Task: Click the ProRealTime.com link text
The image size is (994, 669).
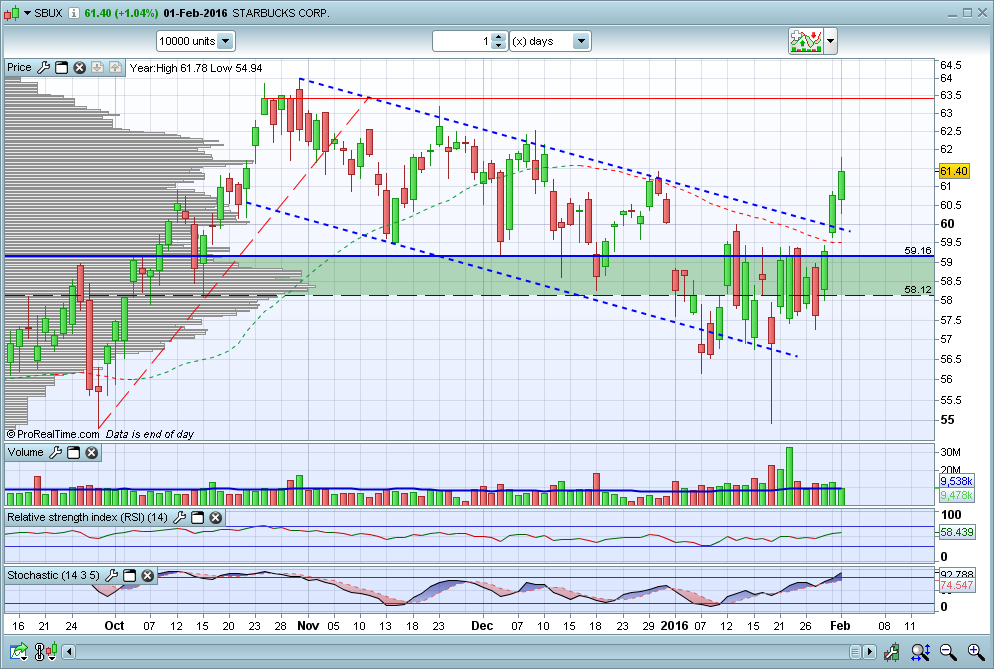Action: 53,434
